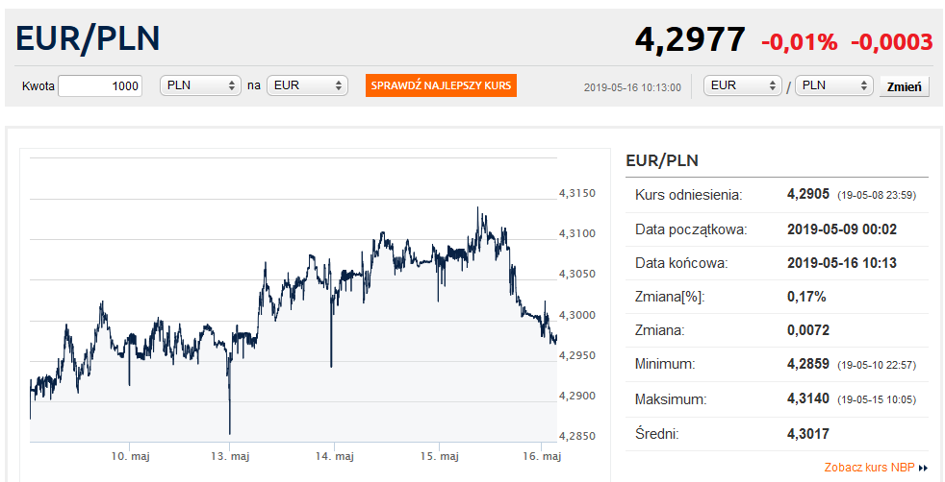Click the red -0,01% change indicator
The image size is (945, 482).
pos(799,42)
